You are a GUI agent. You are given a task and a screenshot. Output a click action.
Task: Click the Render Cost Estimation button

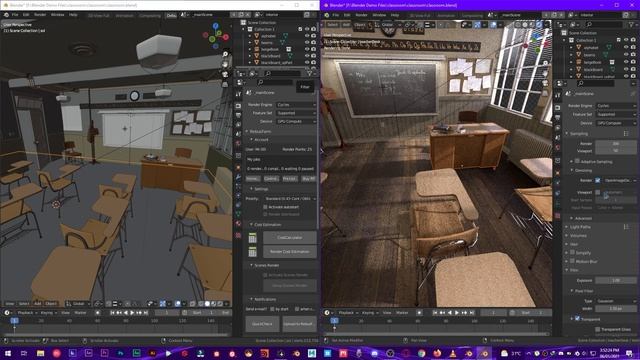(290, 252)
